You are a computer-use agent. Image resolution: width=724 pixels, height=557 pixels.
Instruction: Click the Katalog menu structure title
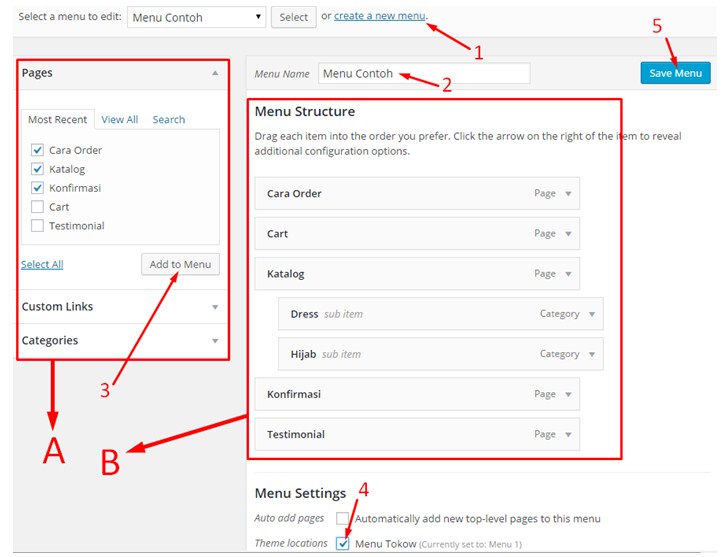pyautogui.click(x=285, y=274)
